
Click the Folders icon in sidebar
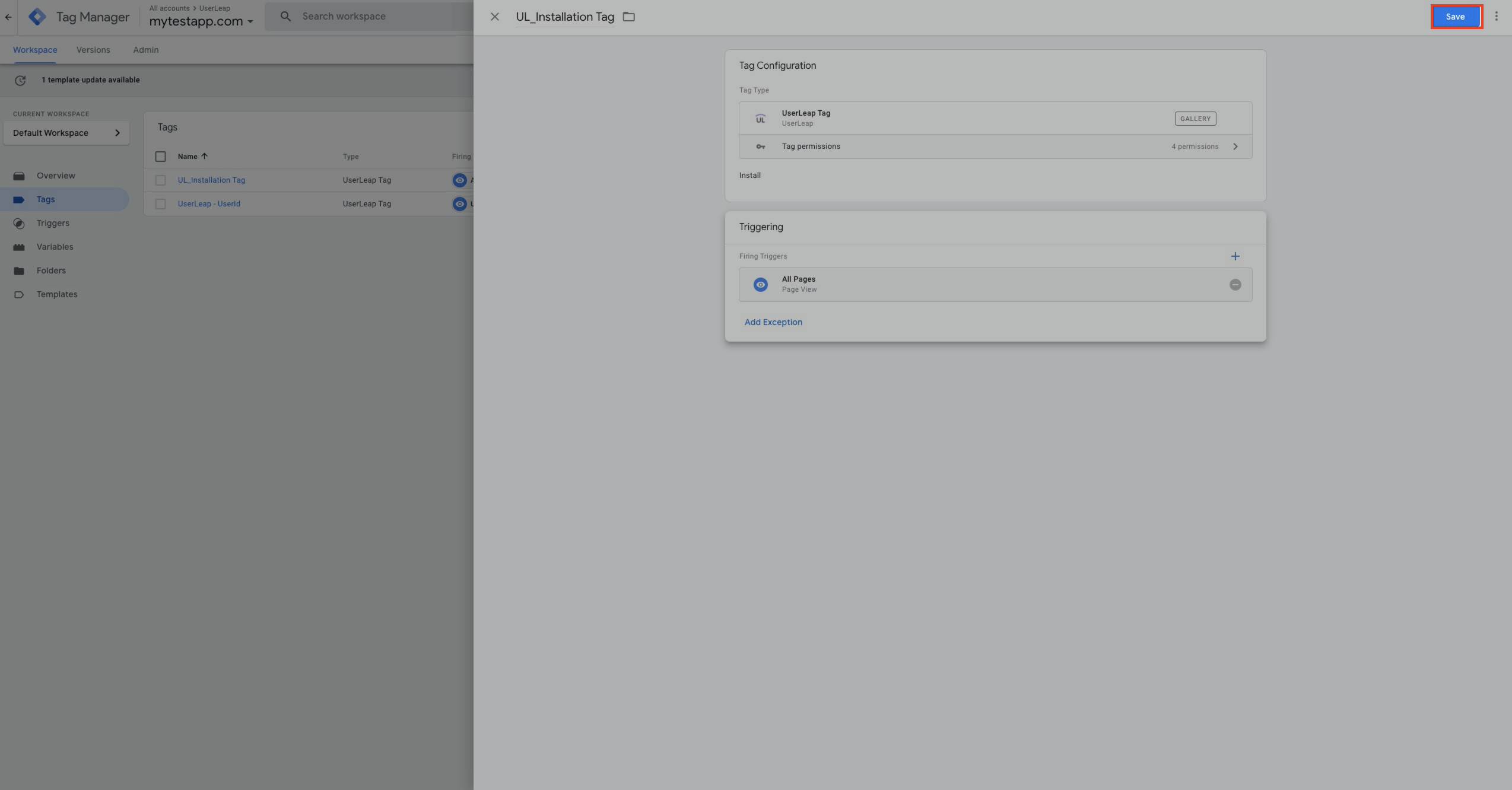click(x=19, y=271)
